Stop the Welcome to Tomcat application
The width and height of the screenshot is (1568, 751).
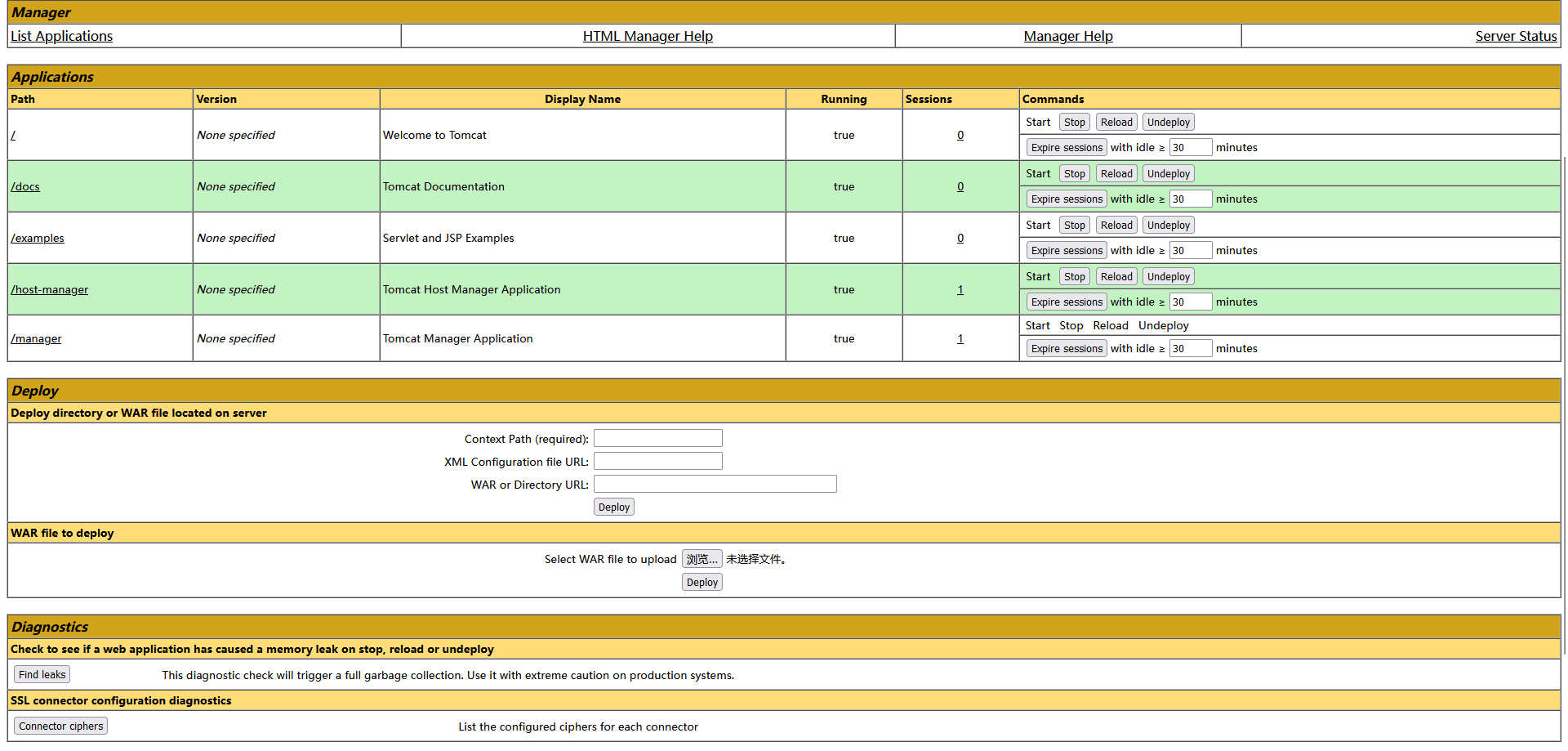1075,122
